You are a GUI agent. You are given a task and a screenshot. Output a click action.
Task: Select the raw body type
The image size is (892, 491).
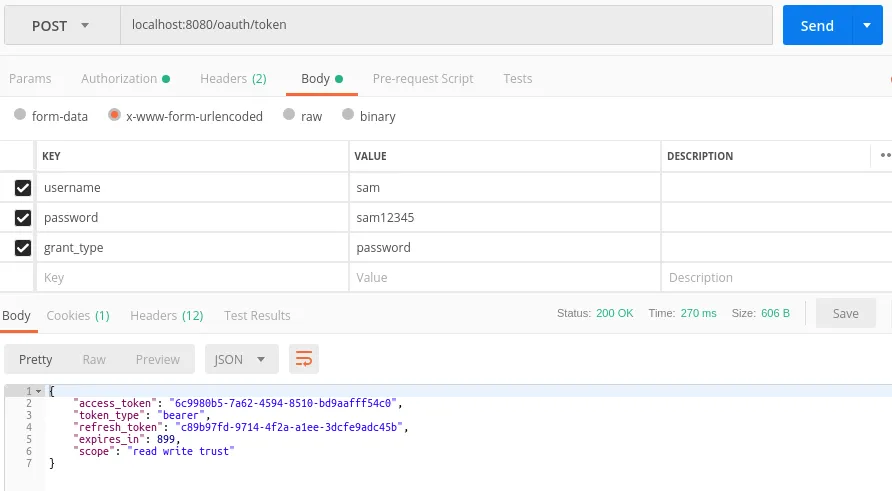(x=290, y=116)
